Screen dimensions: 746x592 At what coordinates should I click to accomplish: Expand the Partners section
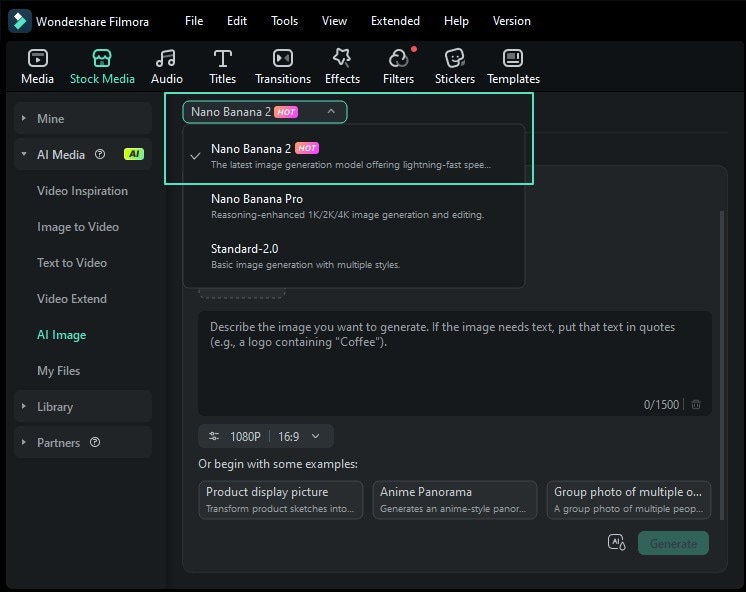[83, 442]
